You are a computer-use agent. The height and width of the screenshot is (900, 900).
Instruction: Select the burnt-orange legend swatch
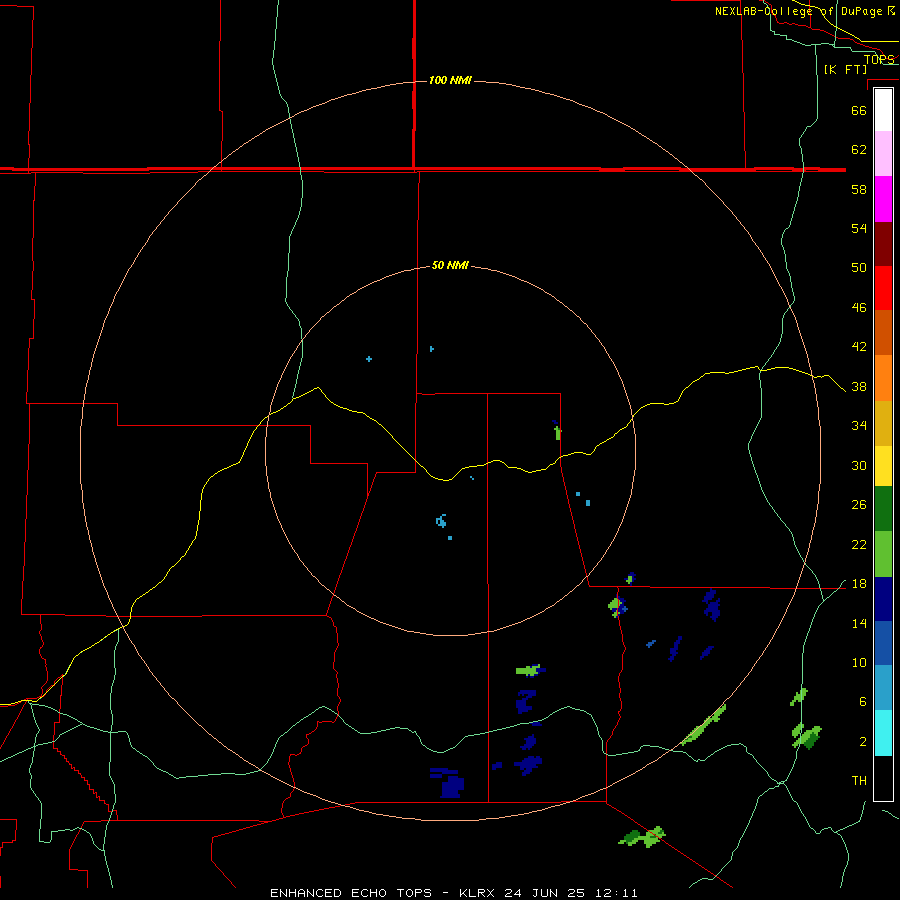pos(883,332)
